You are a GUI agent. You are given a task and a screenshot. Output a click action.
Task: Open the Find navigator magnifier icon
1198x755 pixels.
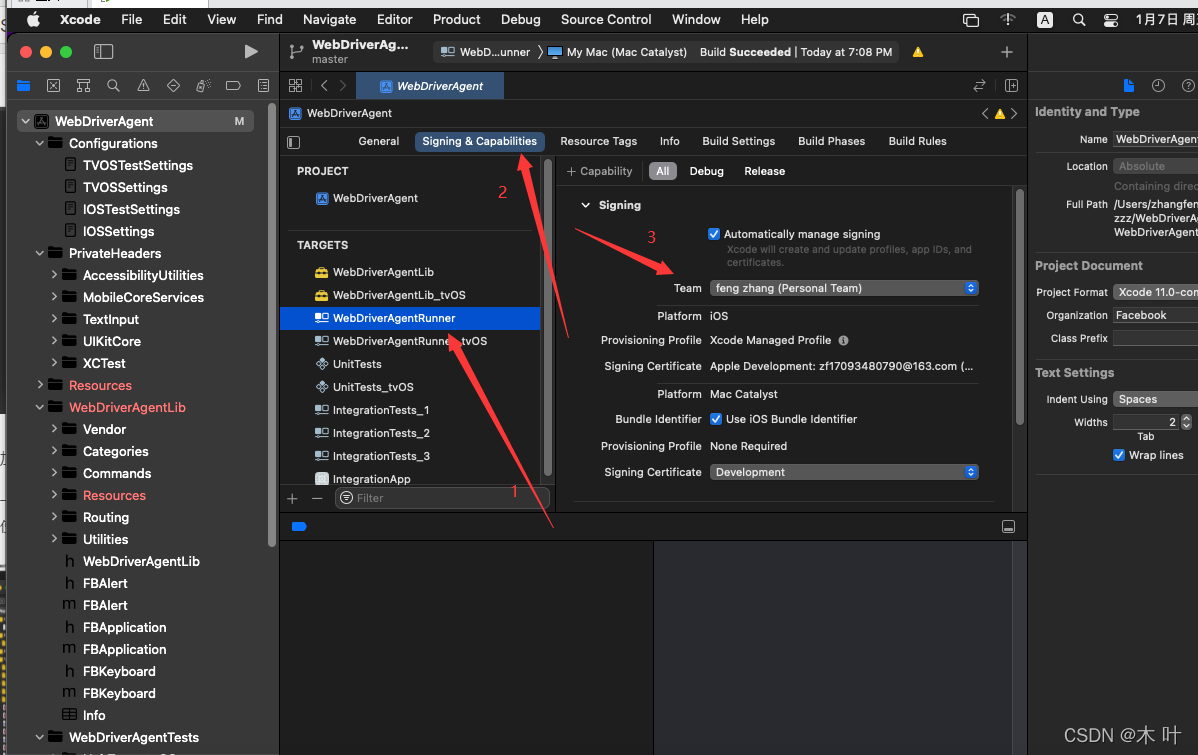coord(113,86)
